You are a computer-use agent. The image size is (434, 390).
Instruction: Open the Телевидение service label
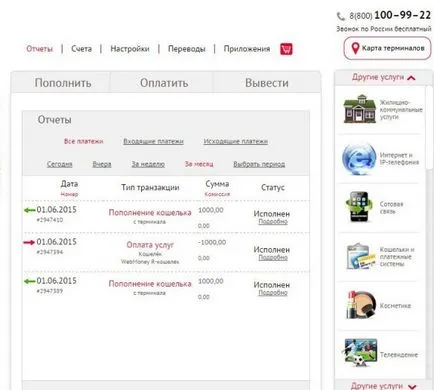[399, 355]
